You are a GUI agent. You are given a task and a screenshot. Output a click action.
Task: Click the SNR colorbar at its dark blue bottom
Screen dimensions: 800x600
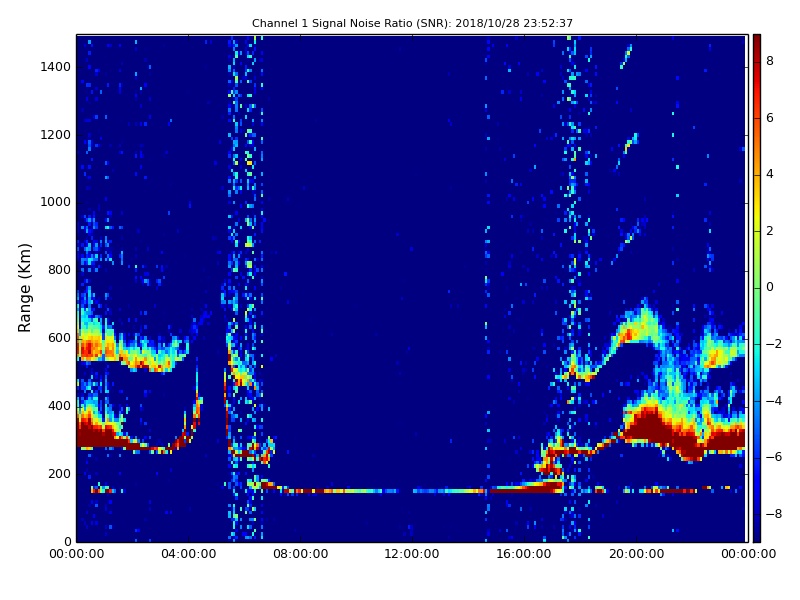757,533
